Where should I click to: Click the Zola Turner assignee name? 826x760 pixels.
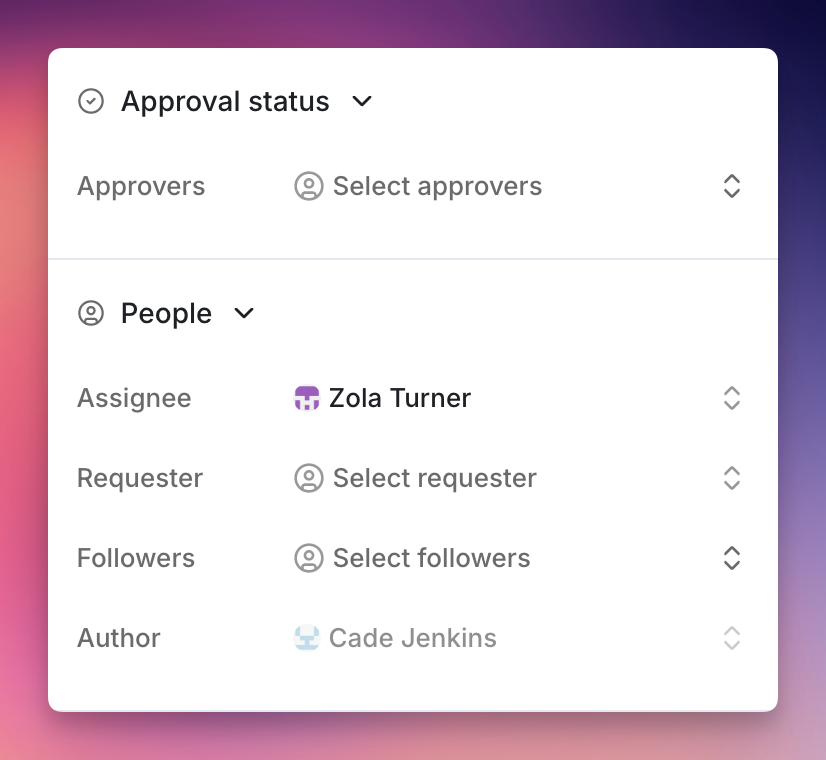tap(400, 398)
